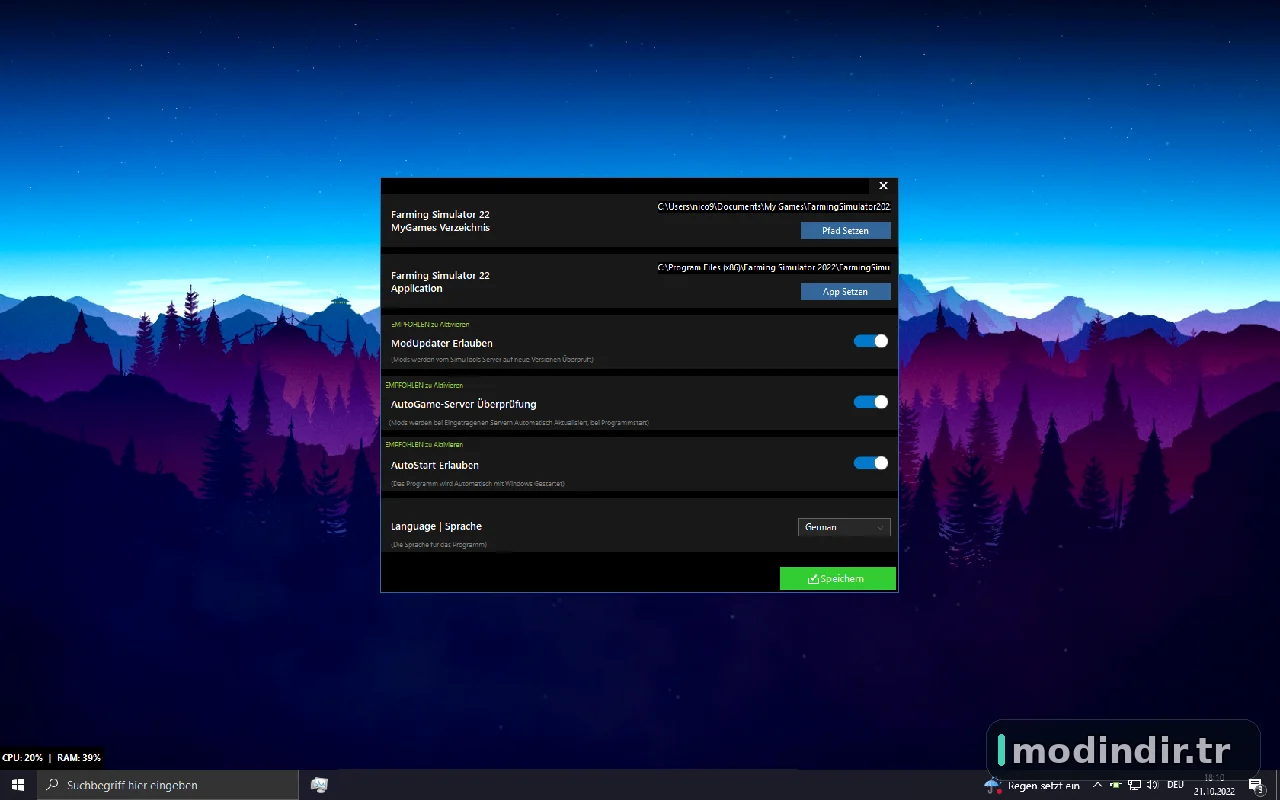1280x800 pixels.
Task: Open the pinned taskbar application icon
Action: click(320, 785)
